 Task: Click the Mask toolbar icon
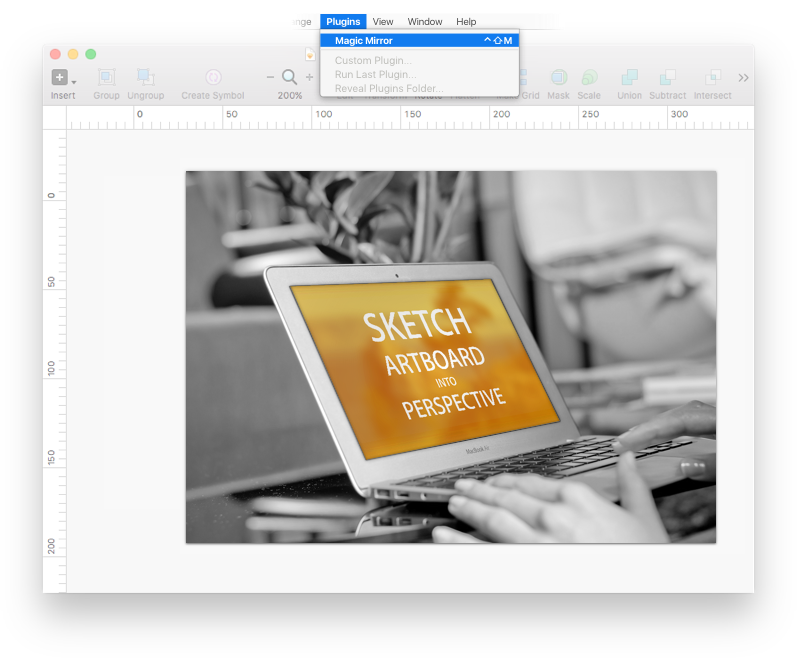point(559,77)
